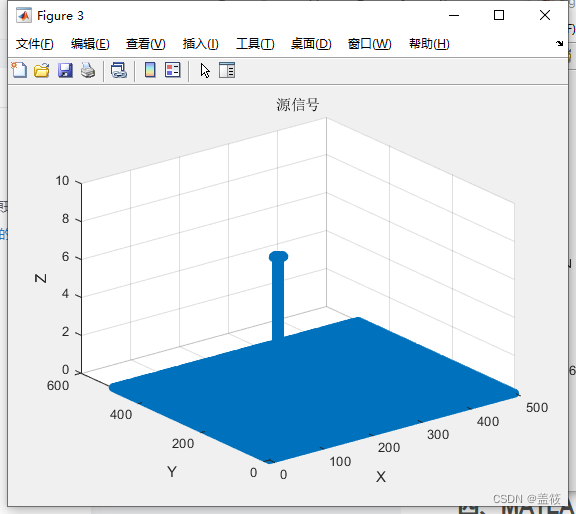The width and height of the screenshot is (576, 514).
Task: Maximize the Figure 3 window
Action: point(499,15)
